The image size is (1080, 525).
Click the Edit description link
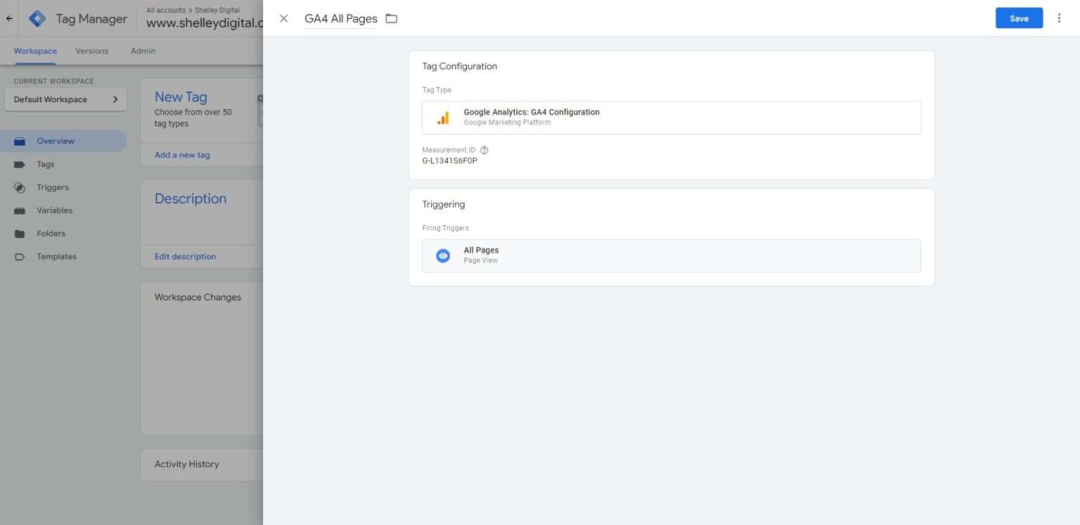click(x=185, y=256)
